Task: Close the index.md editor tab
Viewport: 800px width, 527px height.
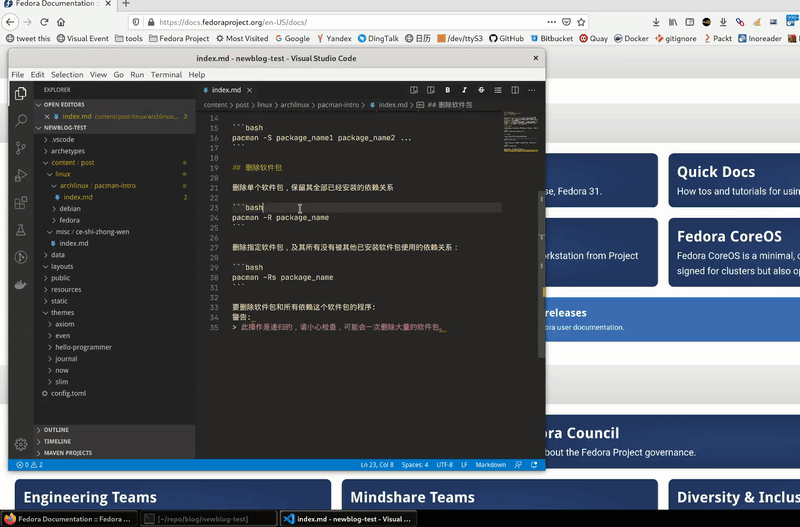Action: (x=249, y=90)
